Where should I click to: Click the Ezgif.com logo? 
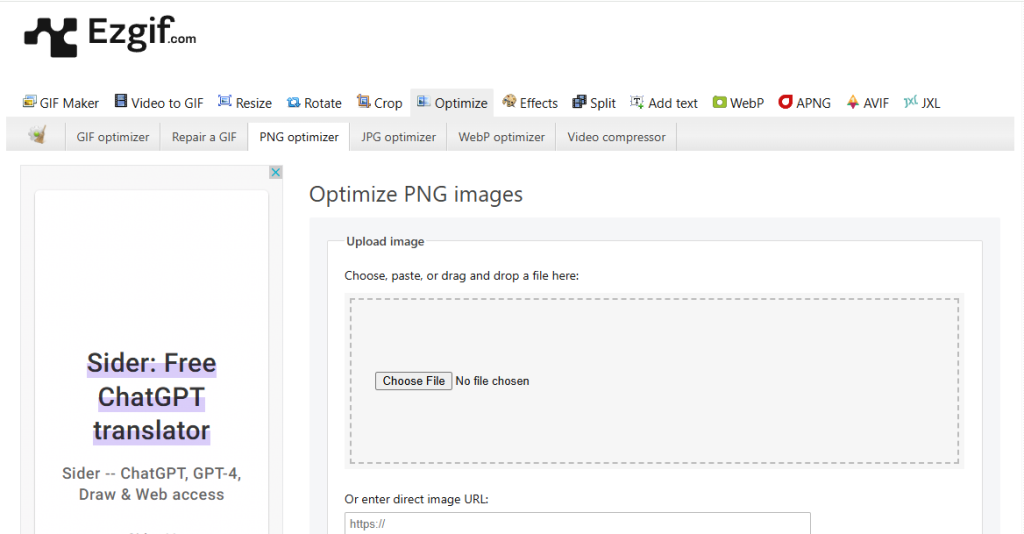click(x=110, y=37)
